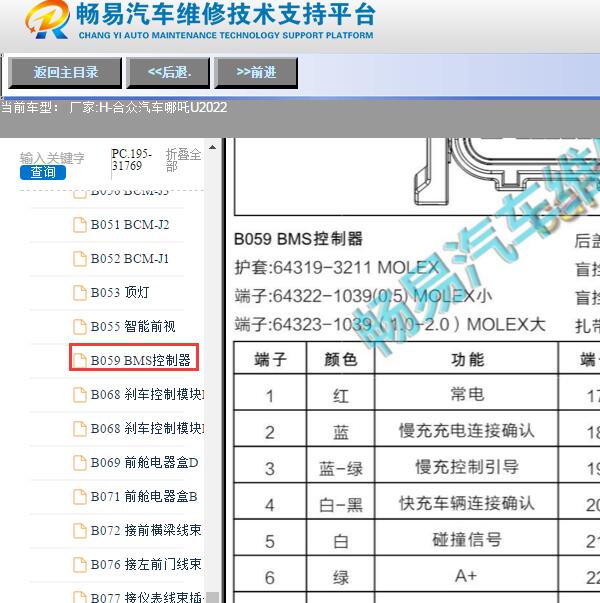Click the document icon for B052 BCM-J1
This screenshot has width=600, height=603.
pos(80,259)
